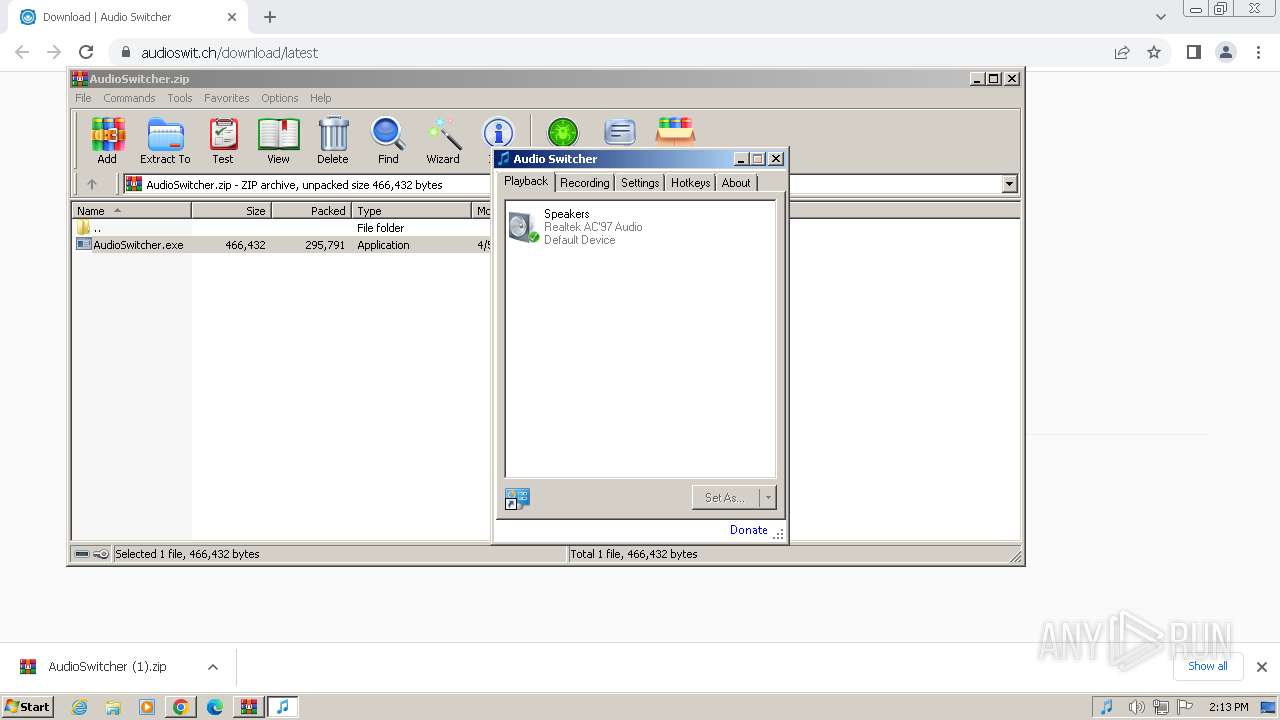
Task: Select AudioSwitcher.exe file row
Action: tap(283, 245)
